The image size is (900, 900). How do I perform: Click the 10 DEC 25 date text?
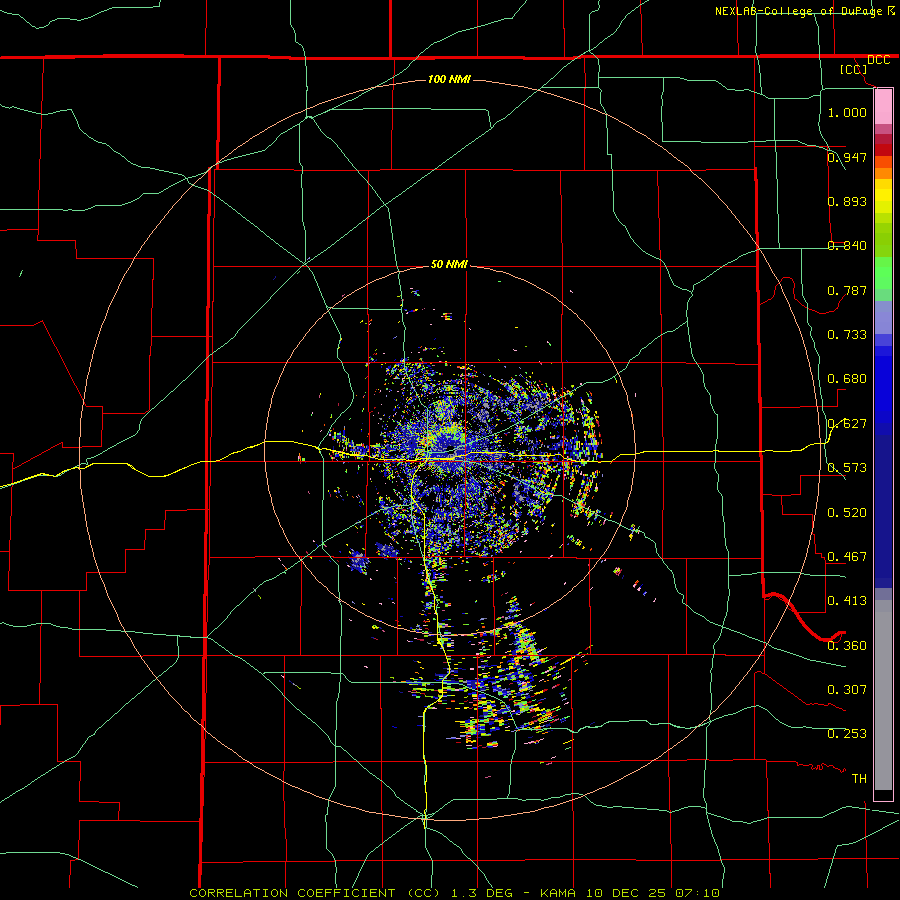pyautogui.click(x=627, y=893)
